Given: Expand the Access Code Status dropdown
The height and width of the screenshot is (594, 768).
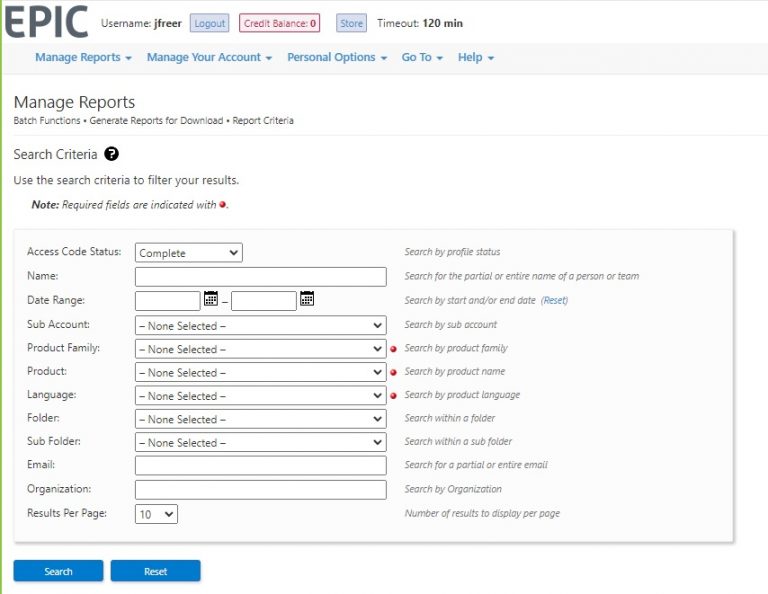Looking at the screenshot, I should tap(189, 253).
